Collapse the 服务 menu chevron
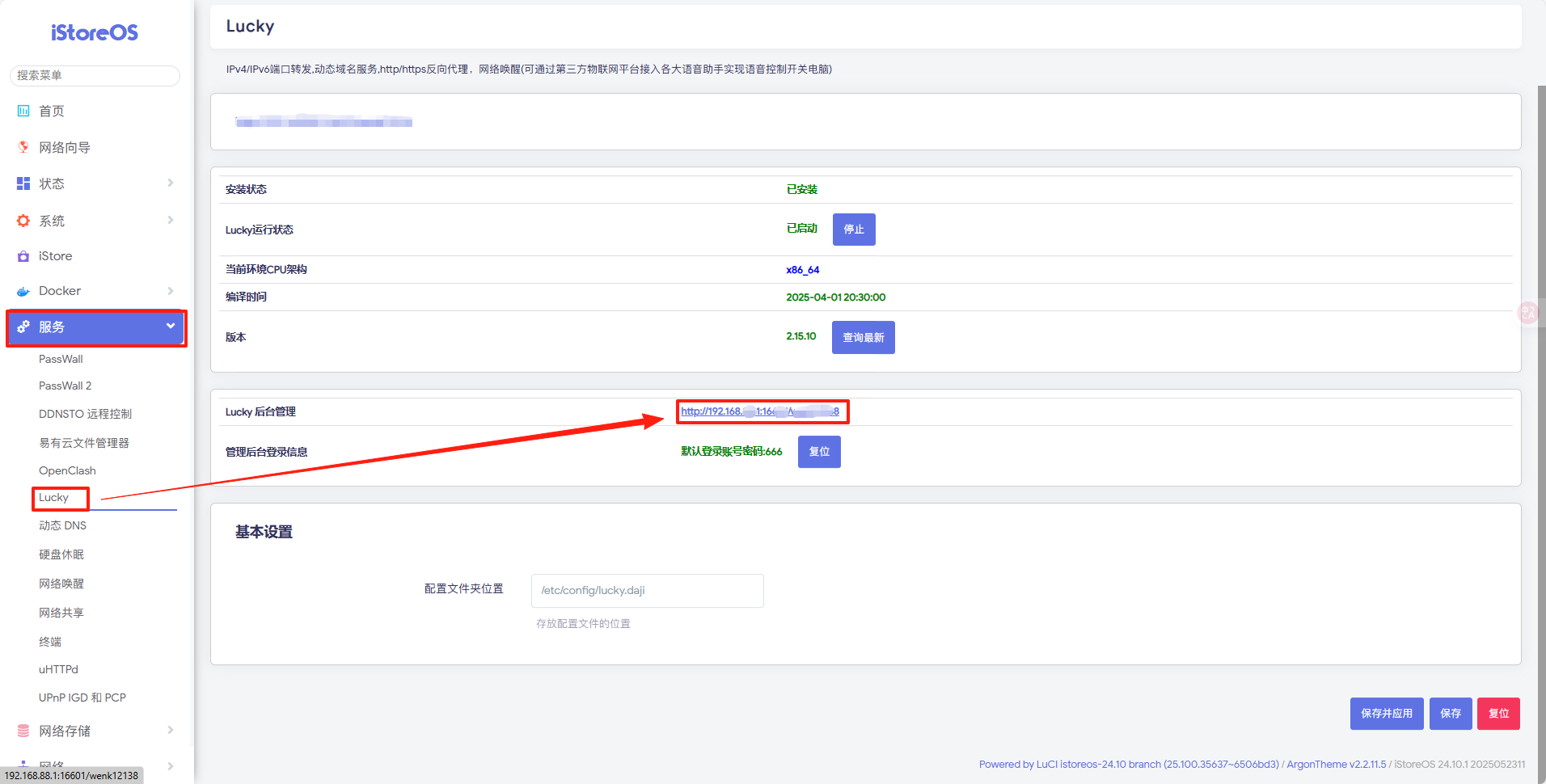This screenshot has width=1546, height=784. pos(171,326)
